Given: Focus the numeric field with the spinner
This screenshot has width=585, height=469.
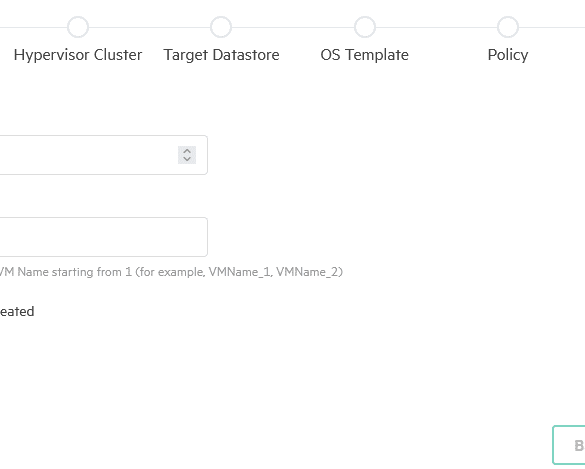Looking at the screenshot, I should (103, 155).
